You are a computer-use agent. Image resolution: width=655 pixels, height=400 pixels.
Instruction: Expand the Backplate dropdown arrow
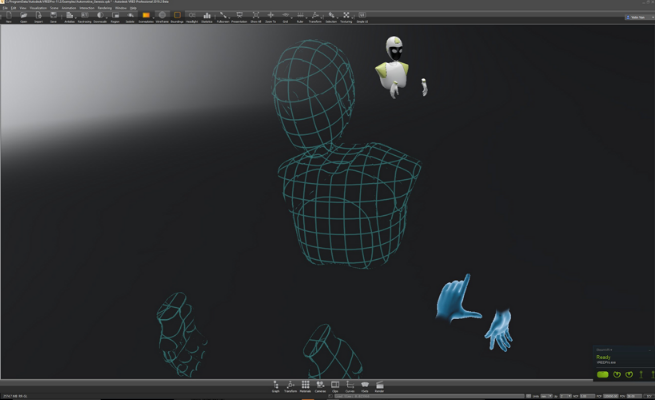[x=153, y=18]
